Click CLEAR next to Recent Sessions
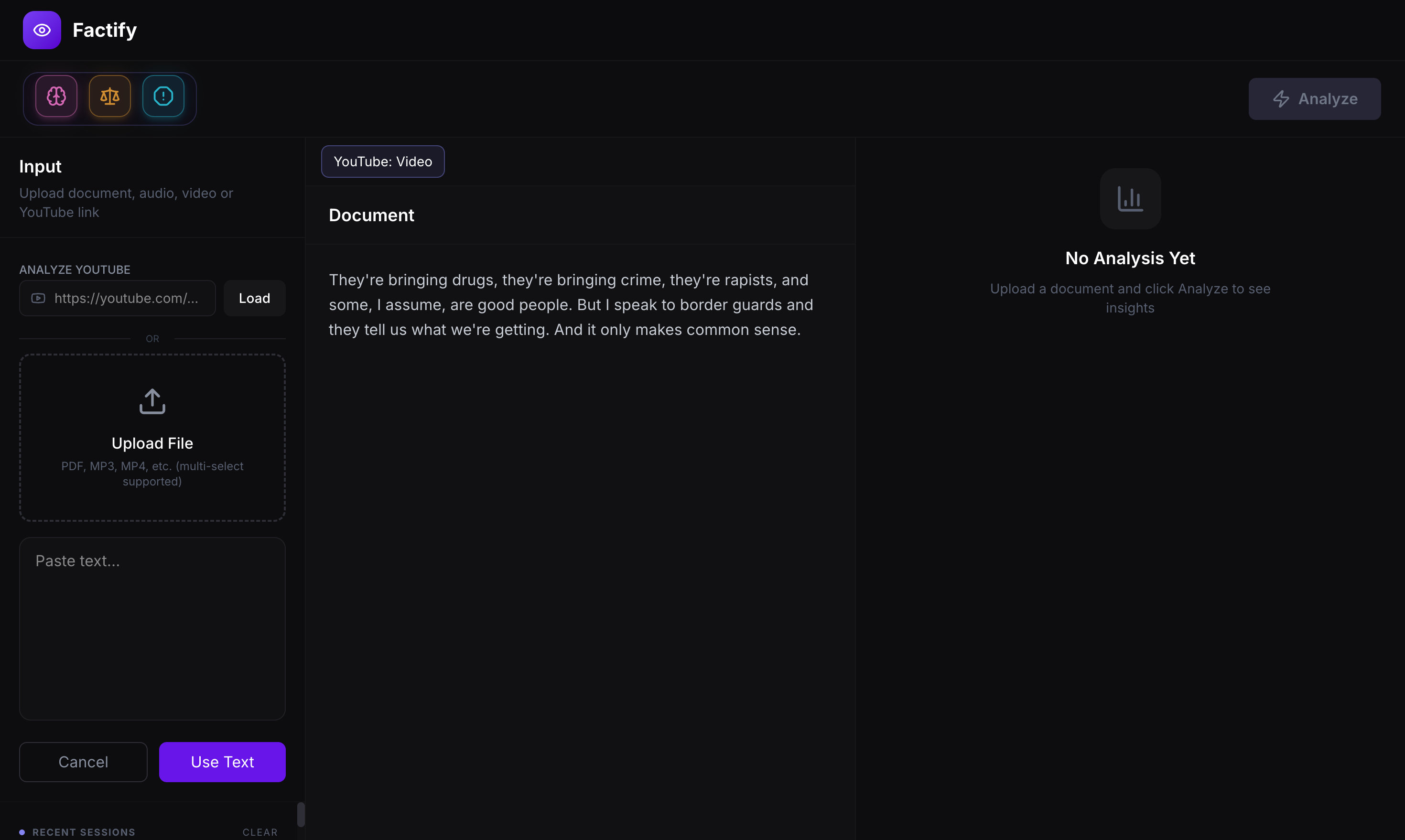 coord(260,832)
